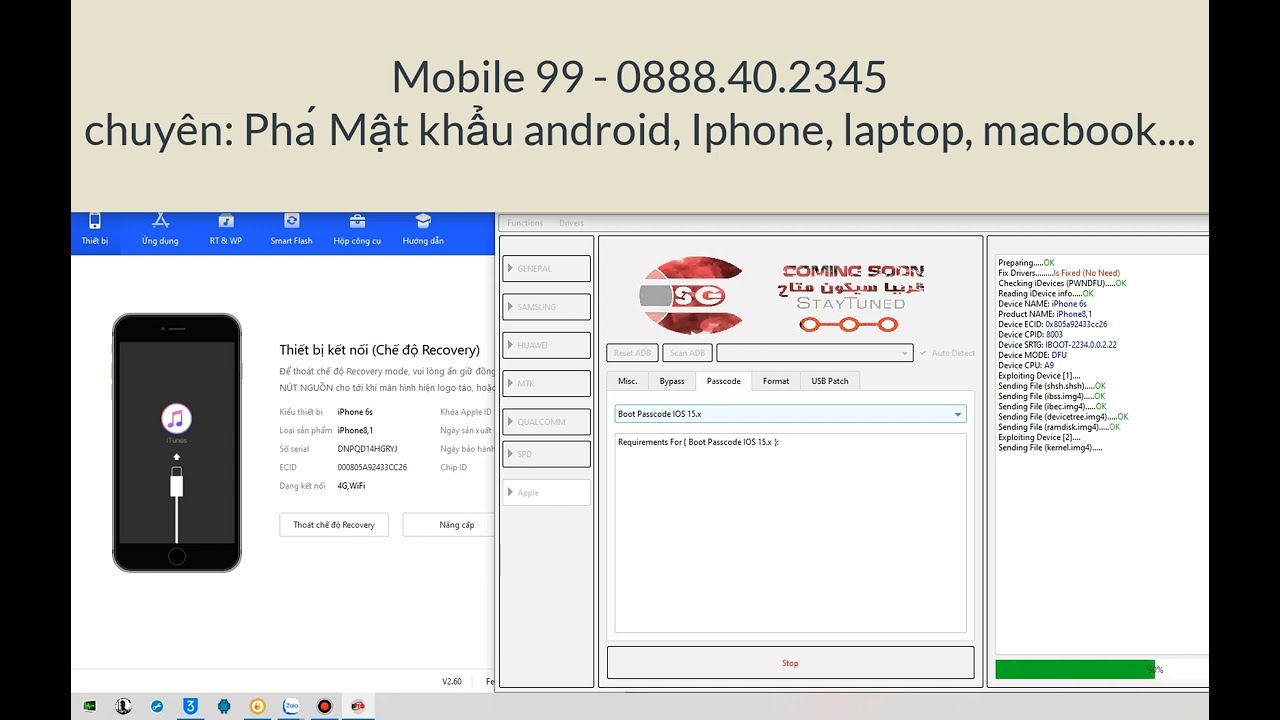Click the 'Device ECID: 0x805a92433cc26' log line
Viewport: 1280px width, 720px height.
[x=1052, y=324]
